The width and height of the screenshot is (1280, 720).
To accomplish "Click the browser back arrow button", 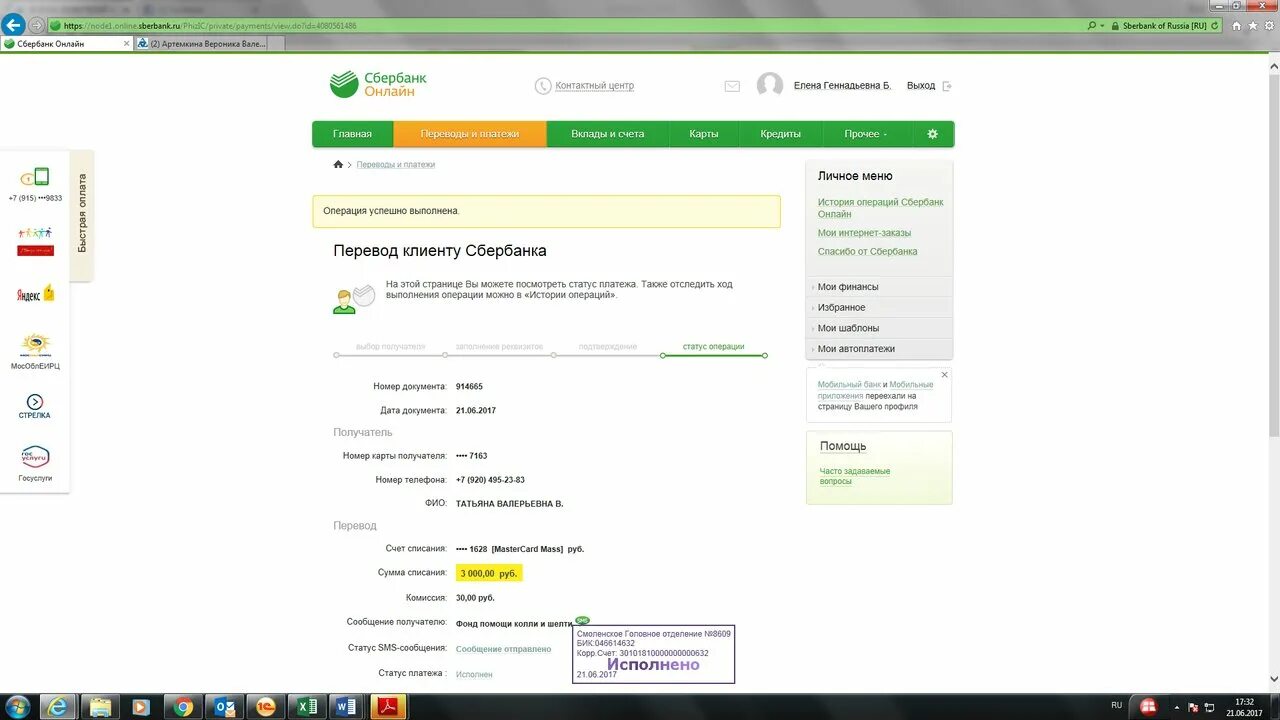I will tap(13, 25).
